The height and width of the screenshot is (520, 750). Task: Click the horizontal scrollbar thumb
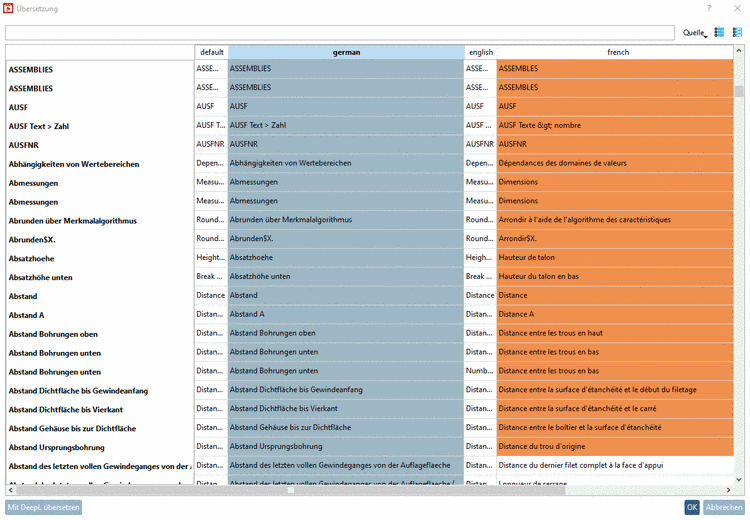pyautogui.click(x=291, y=490)
